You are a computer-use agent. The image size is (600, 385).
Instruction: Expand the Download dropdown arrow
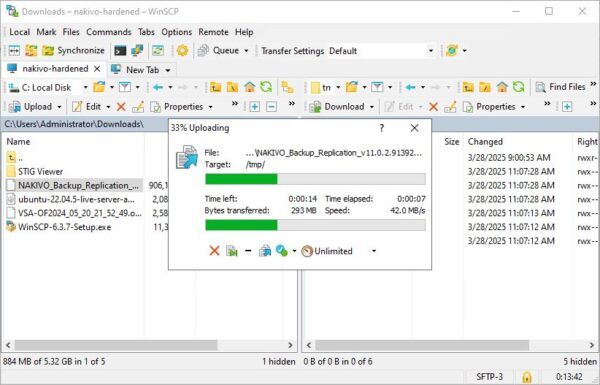coord(372,107)
